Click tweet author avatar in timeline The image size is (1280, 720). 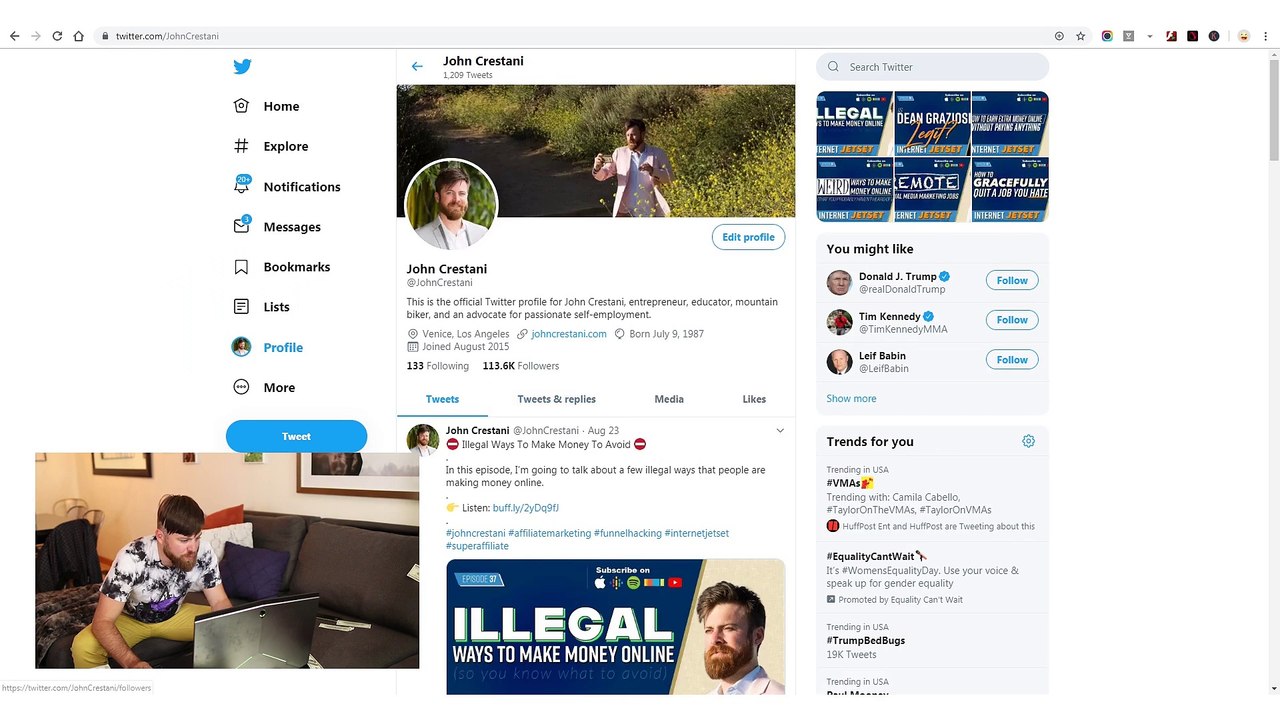click(422, 440)
